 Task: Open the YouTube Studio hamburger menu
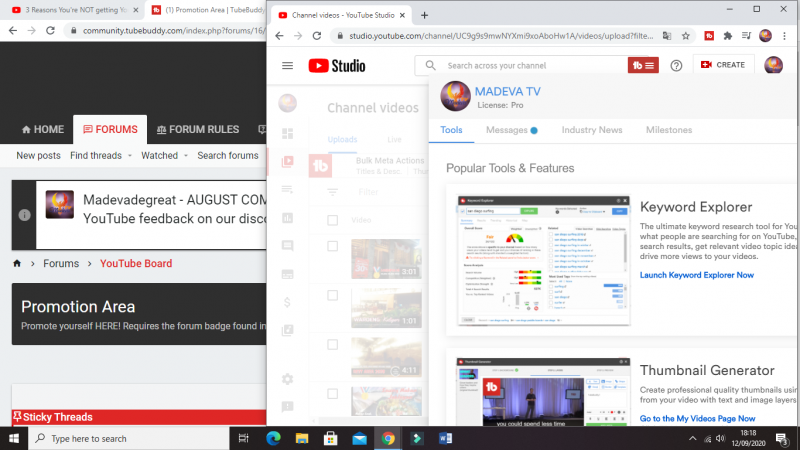coord(288,65)
